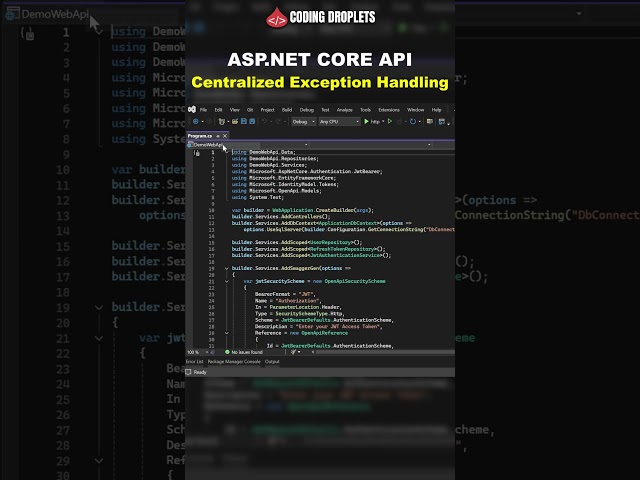Open the Tools menu
The width and height of the screenshot is (640, 480).
pos(365,110)
